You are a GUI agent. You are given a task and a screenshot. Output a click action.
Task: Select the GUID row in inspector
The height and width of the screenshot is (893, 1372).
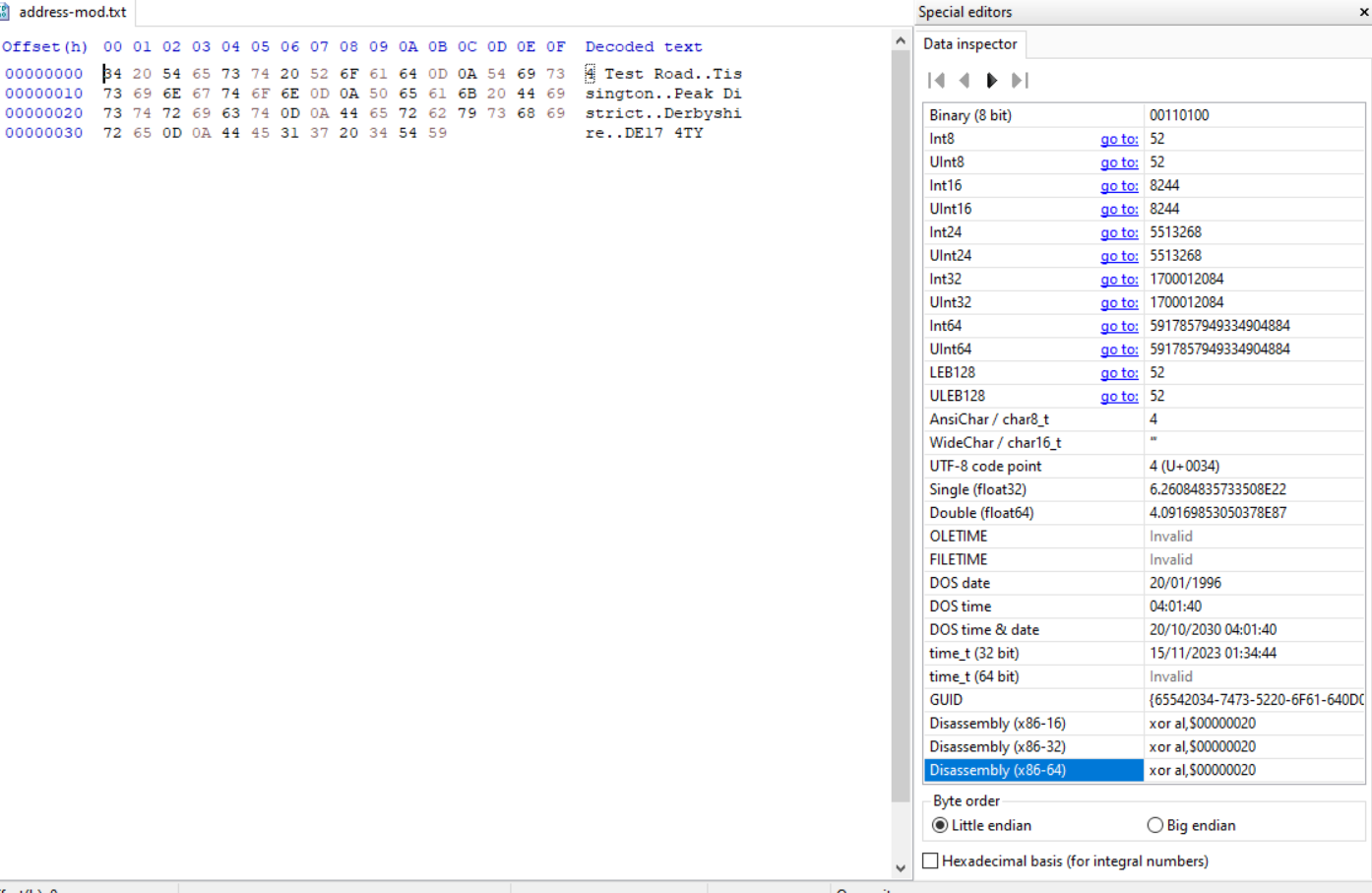1032,700
